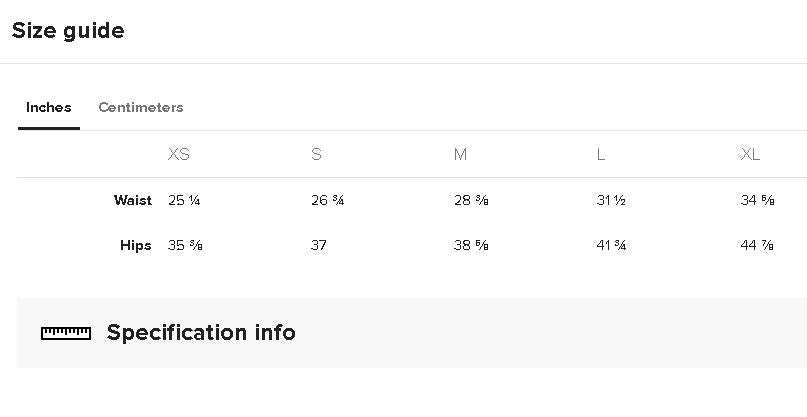Select the XS size column header
The width and height of the screenshot is (807, 417).
[x=179, y=154]
